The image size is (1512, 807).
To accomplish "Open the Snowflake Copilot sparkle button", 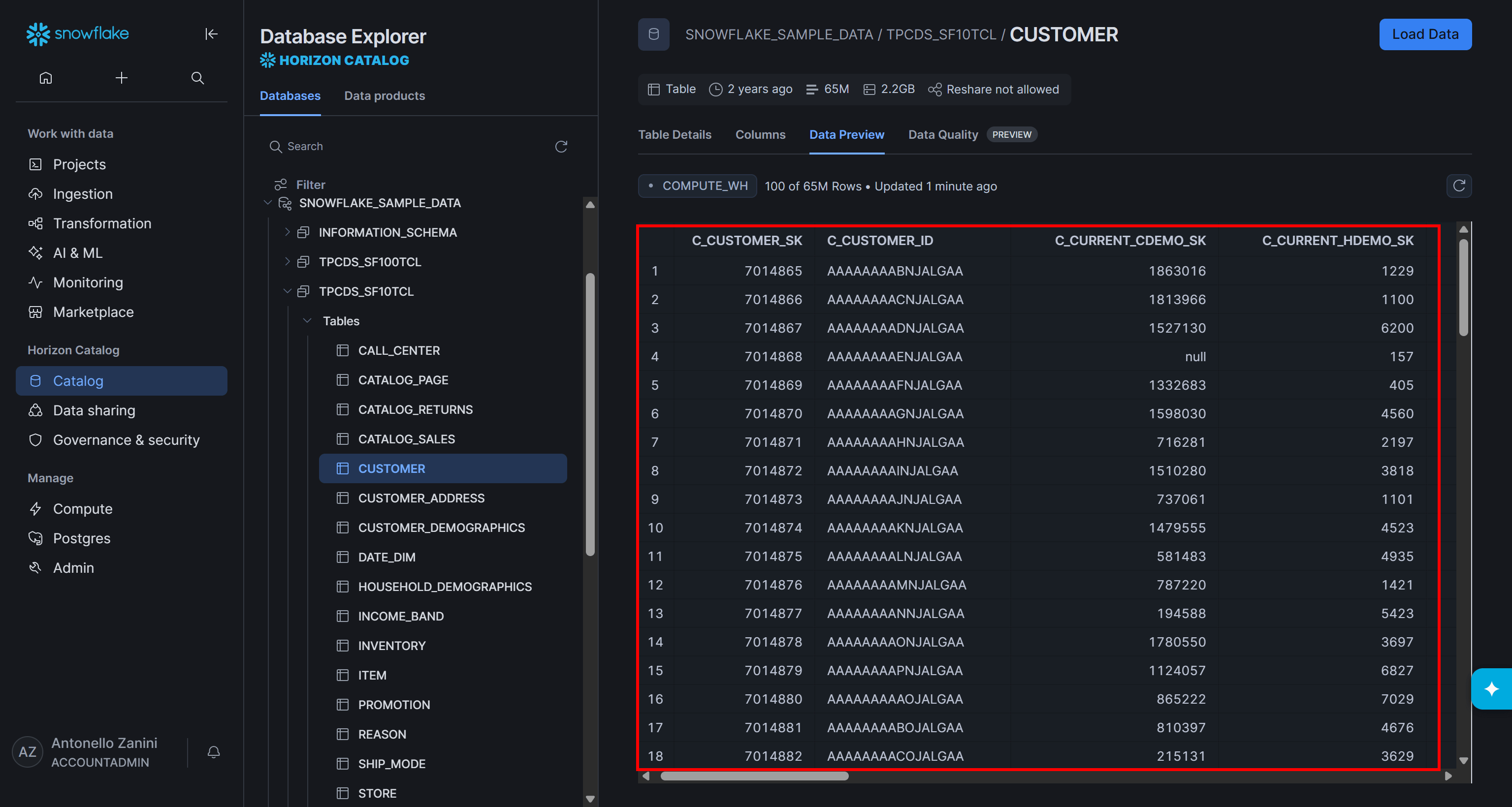I will coord(1491,688).
